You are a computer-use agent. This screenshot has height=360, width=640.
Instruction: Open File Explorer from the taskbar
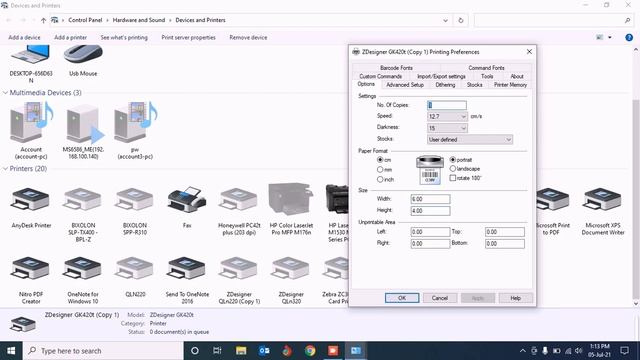(241, 351)
